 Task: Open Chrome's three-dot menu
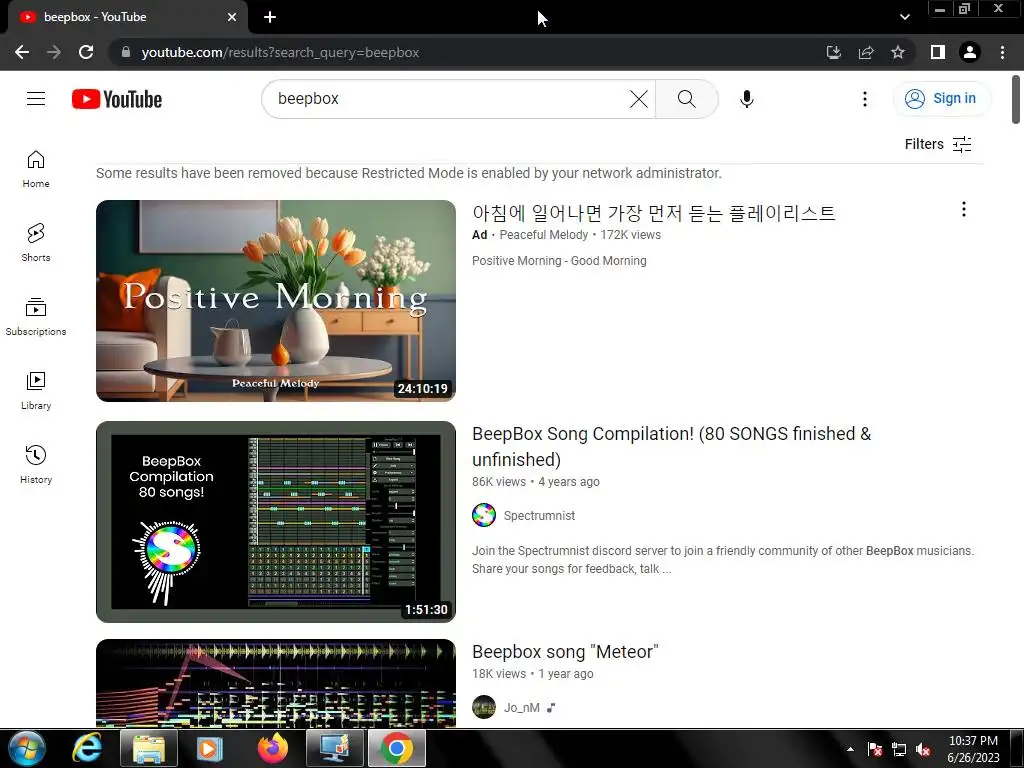1002,52
